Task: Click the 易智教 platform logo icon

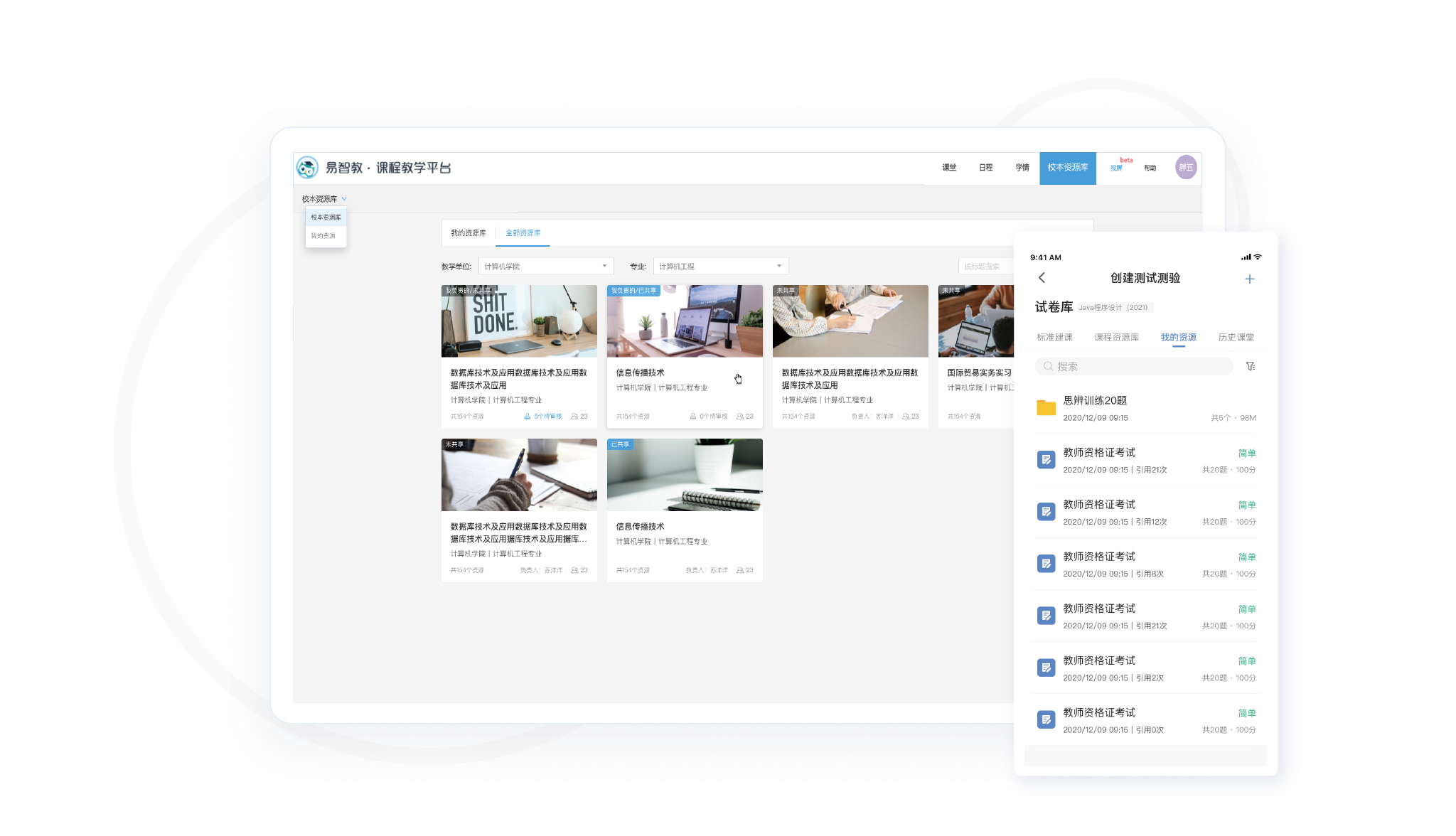Action: [307, 168]
